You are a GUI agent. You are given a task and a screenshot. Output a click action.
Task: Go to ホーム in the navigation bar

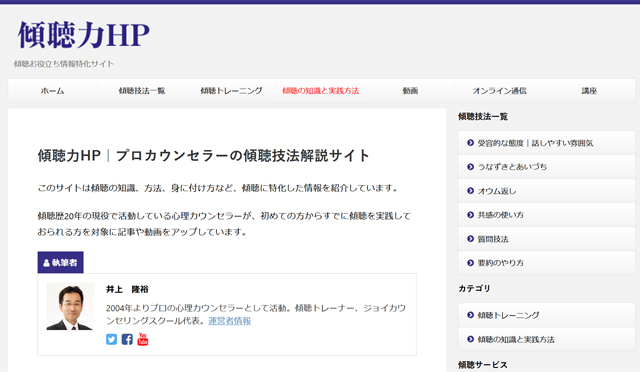coord(53,91)
